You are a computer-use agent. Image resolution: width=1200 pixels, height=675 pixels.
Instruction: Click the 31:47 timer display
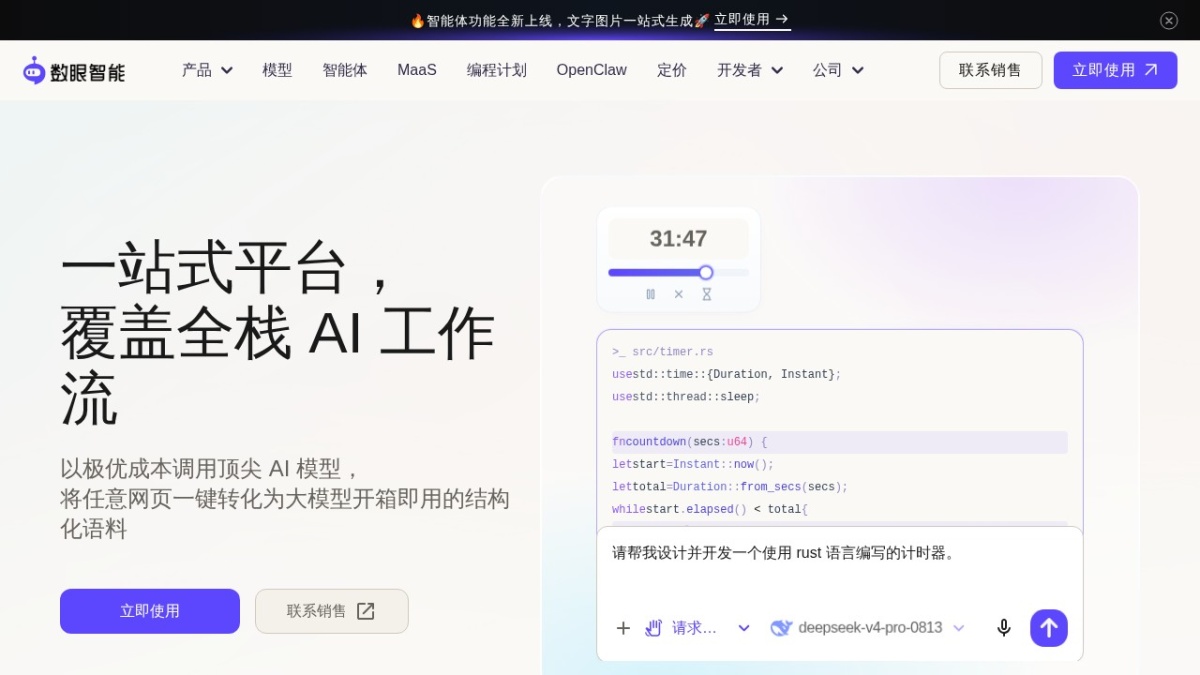point(679,239)
